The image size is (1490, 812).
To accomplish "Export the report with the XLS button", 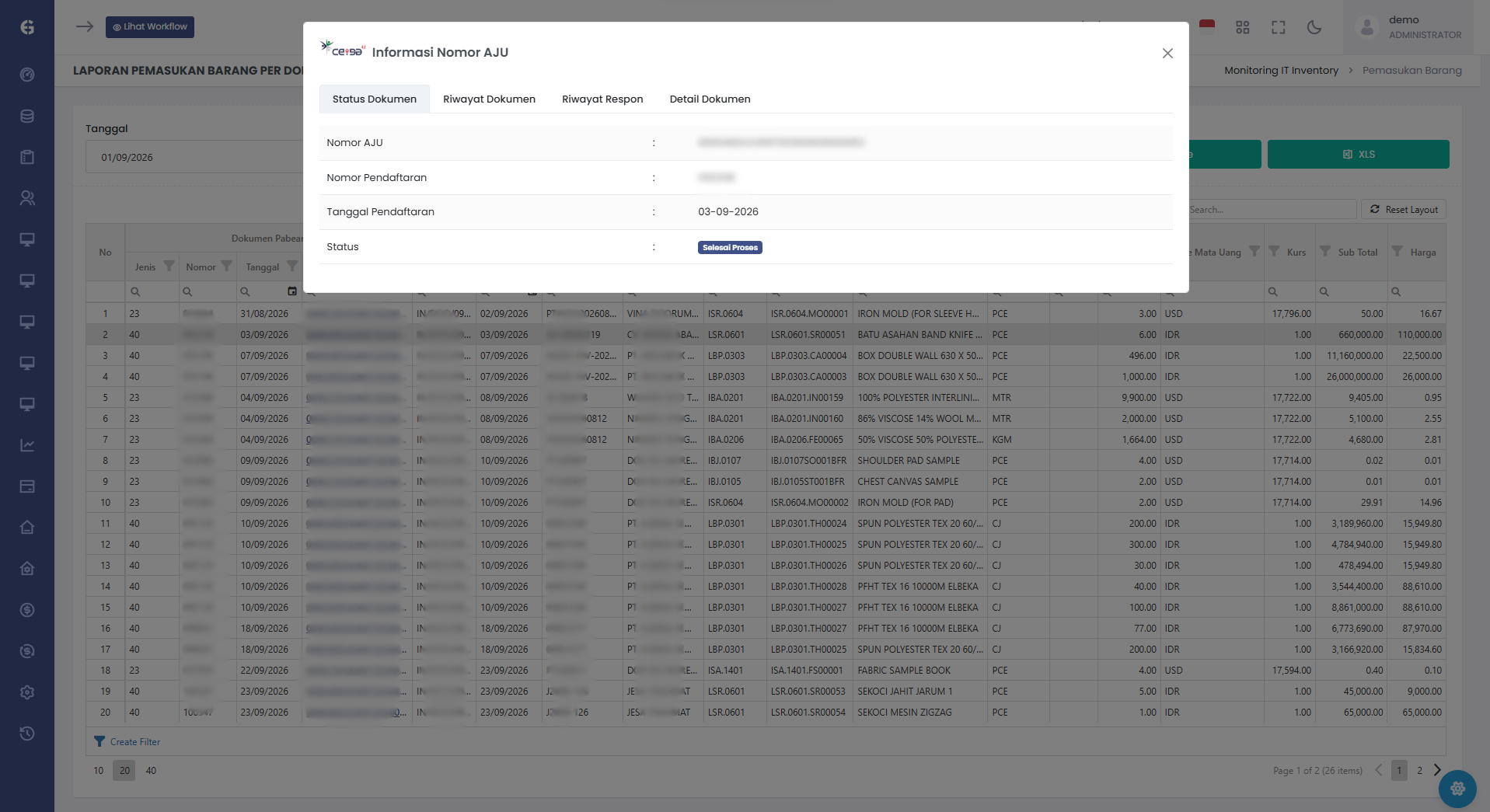I will click(x=1358, y=154).
